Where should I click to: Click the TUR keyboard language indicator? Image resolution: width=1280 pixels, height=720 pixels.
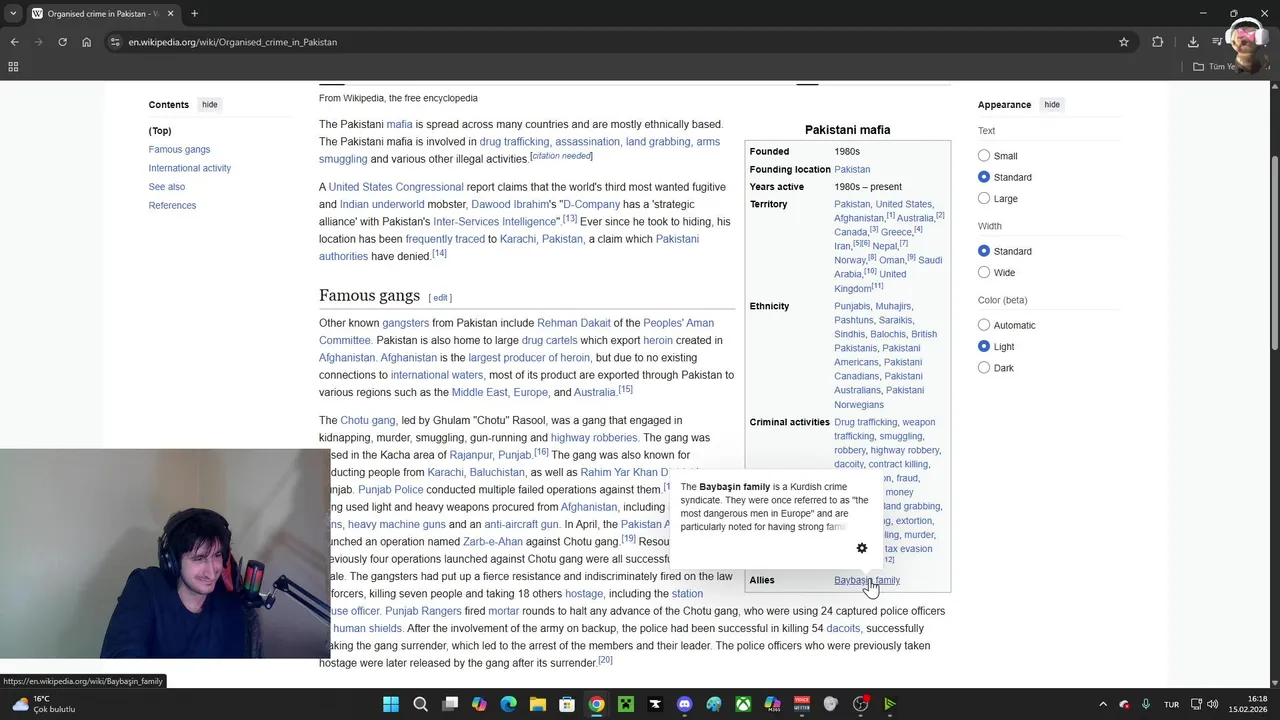point(1171,704)
